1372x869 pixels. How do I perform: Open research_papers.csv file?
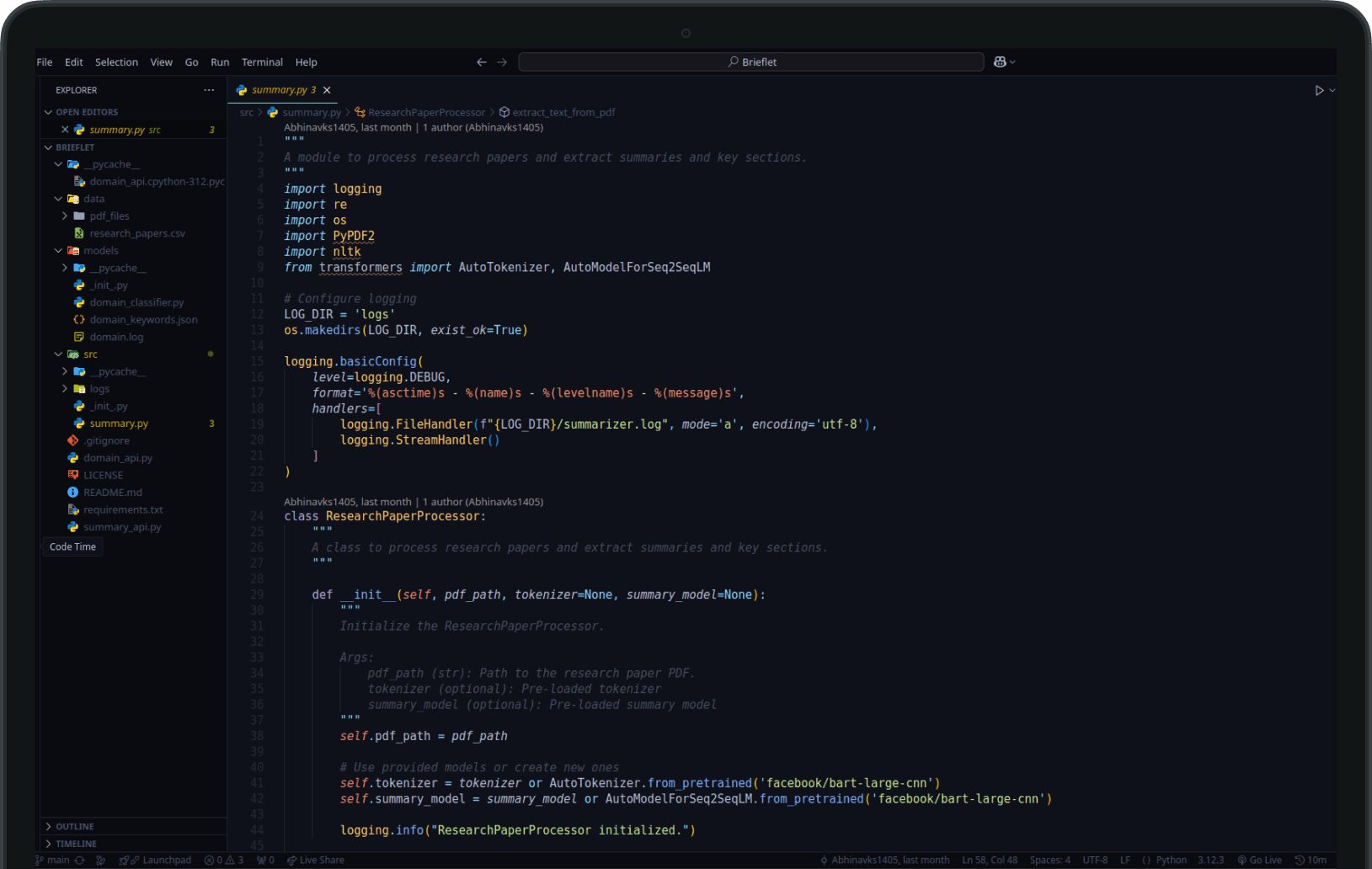coord(133,233)
